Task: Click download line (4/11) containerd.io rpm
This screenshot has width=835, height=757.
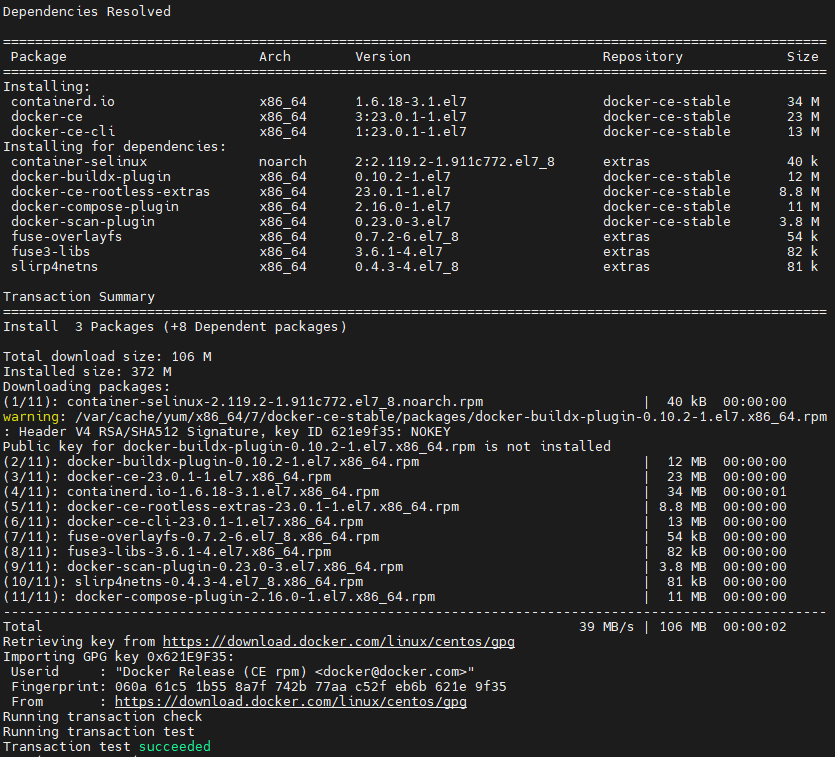Action: click(x=395, y=492)
